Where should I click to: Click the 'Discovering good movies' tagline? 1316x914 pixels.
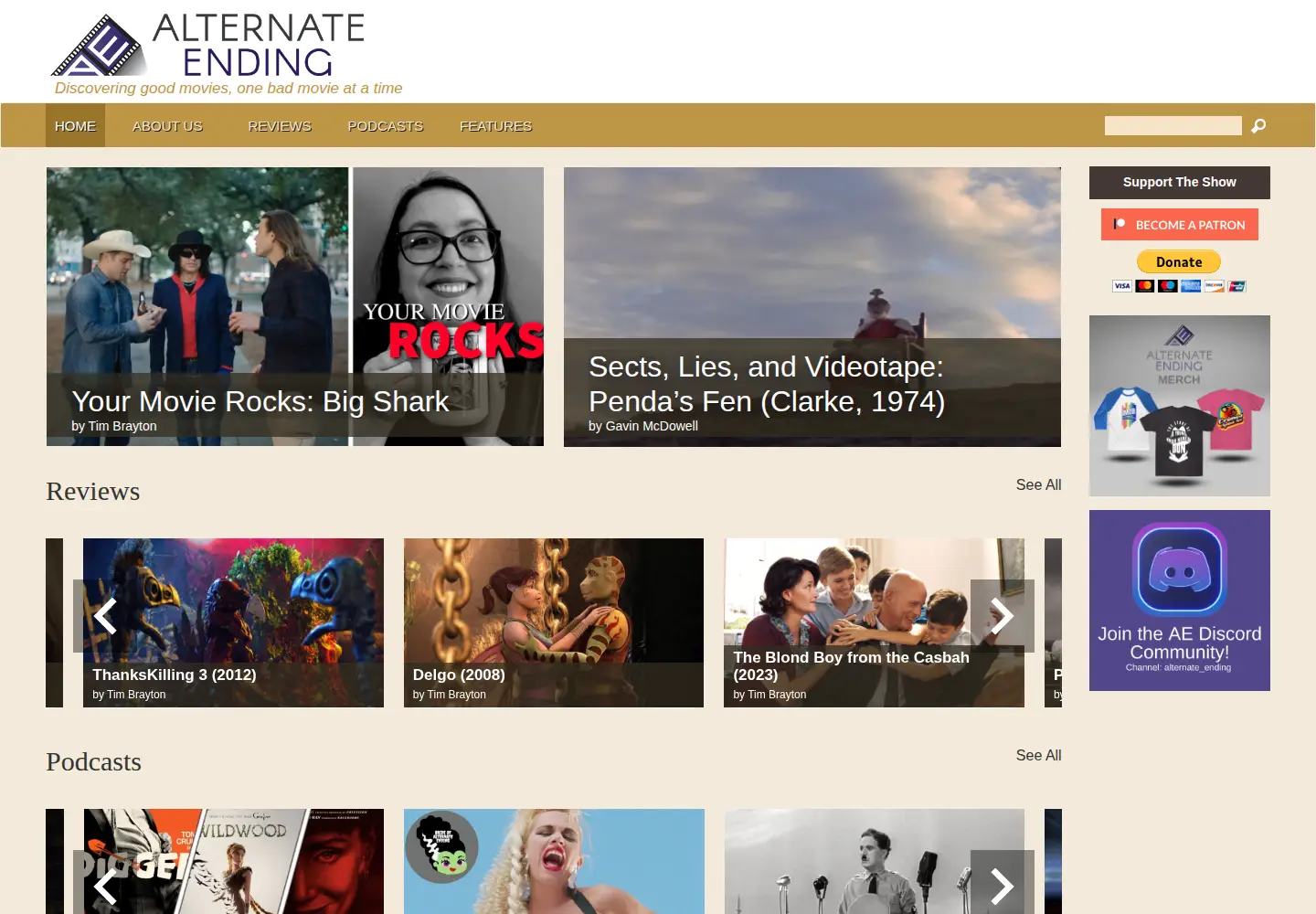(228, 89)
